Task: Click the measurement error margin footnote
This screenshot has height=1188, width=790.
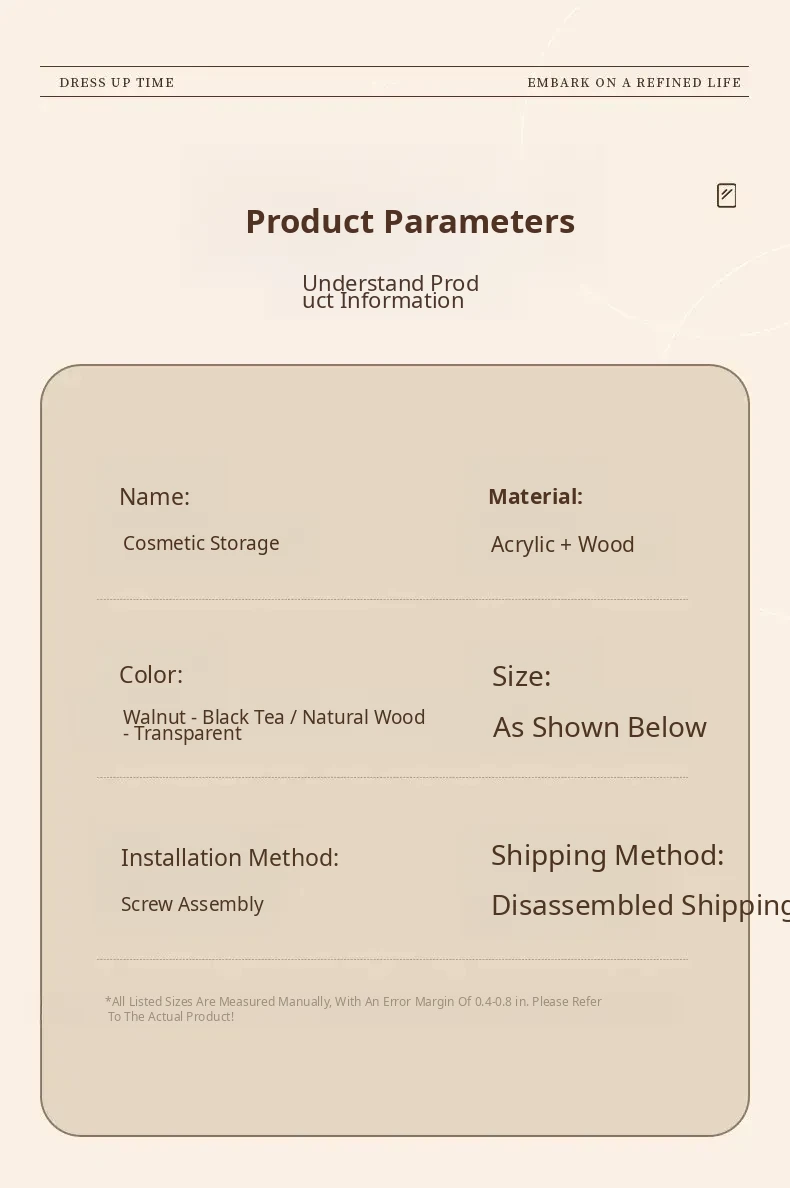Action: point(353,1002)
